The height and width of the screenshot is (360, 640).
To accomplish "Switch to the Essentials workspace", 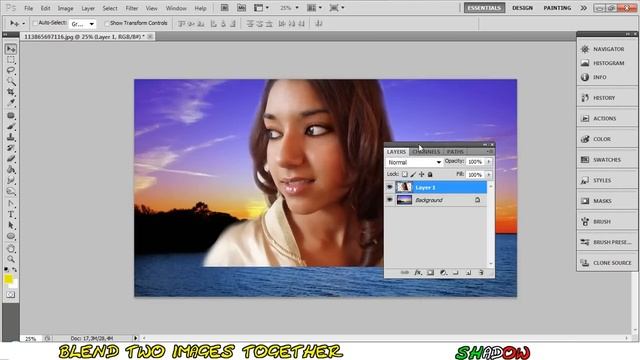I will coord(484,8).
